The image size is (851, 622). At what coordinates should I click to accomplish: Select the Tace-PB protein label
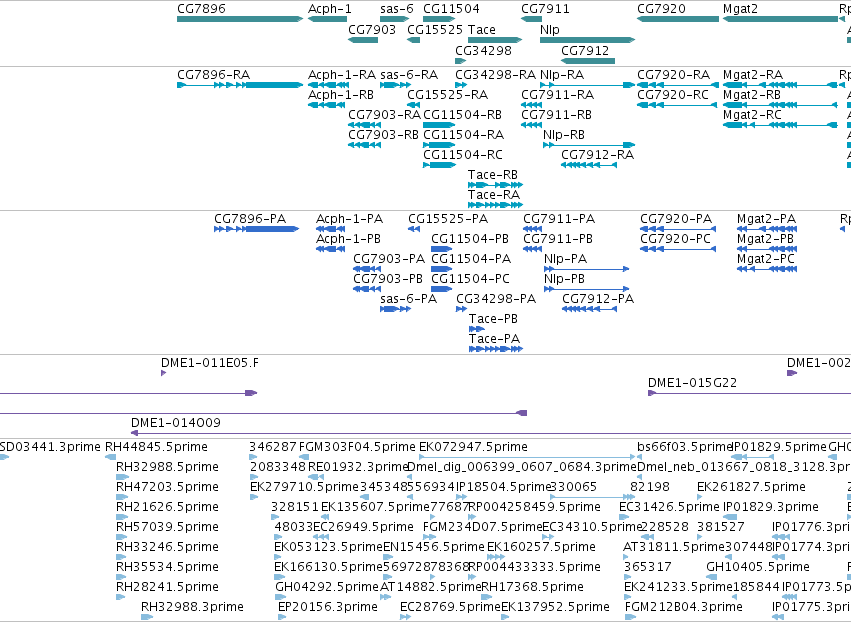(x=493, y=319)
